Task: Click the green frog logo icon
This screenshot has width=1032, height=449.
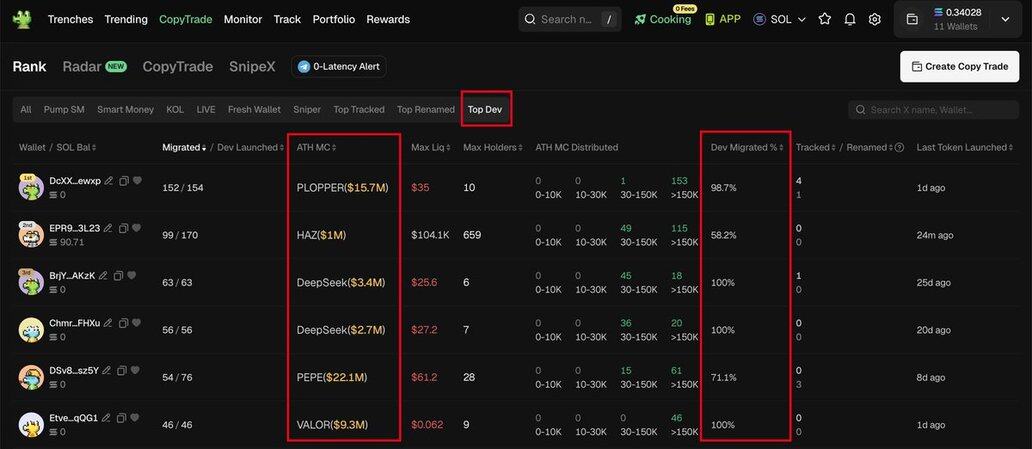Action: click(22, 19)
